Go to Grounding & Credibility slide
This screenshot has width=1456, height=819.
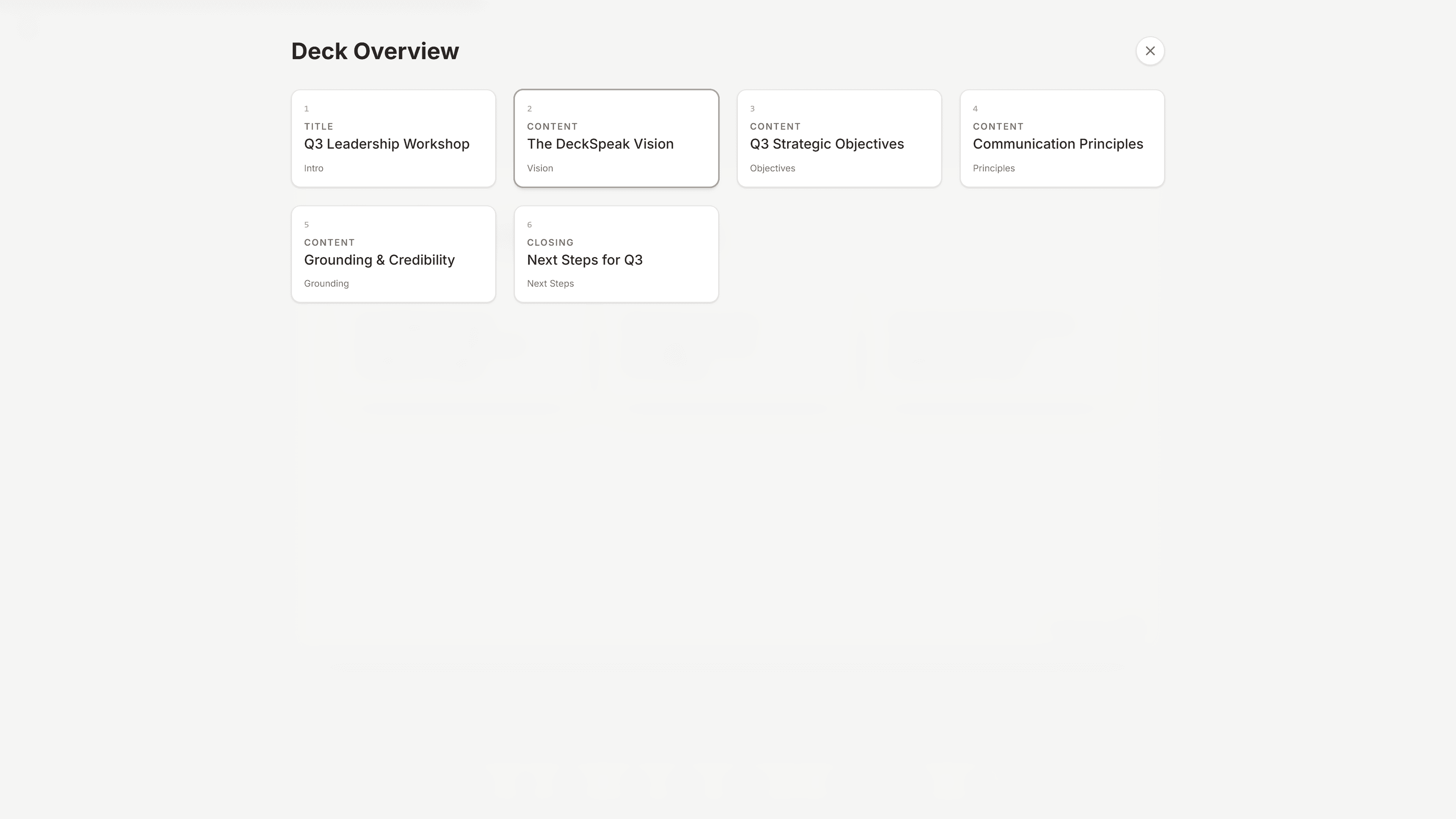coord(394,254)
